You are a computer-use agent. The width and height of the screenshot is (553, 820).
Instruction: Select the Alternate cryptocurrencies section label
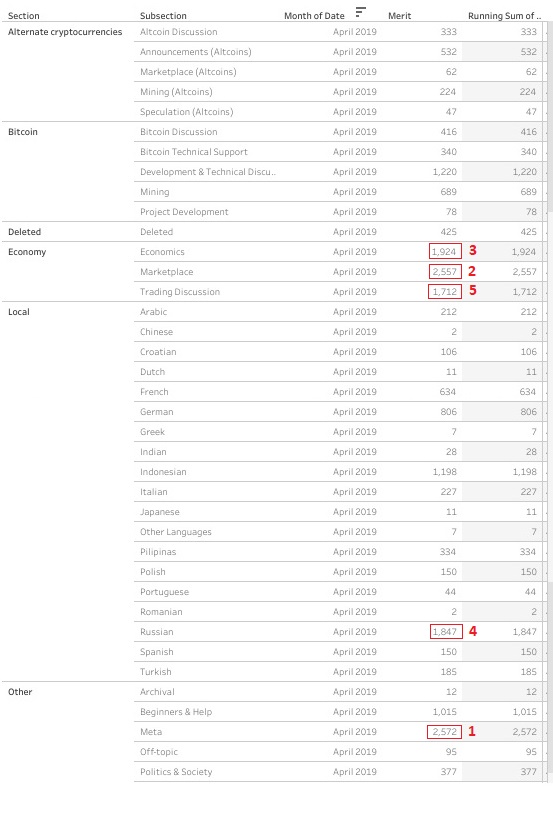[65, 32]
